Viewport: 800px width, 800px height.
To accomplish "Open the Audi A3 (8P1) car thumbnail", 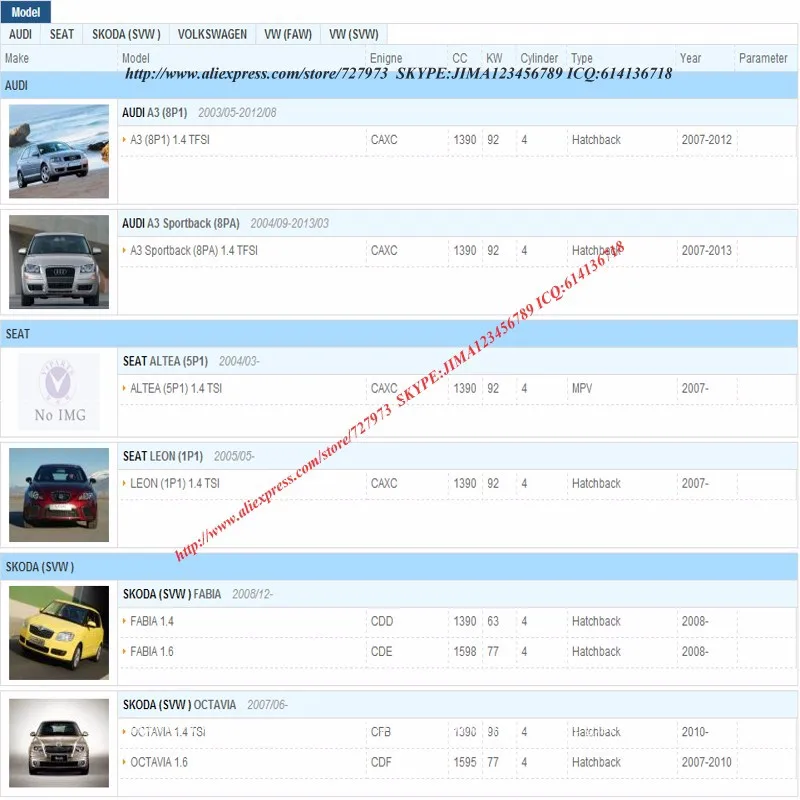I will (59, 151).
